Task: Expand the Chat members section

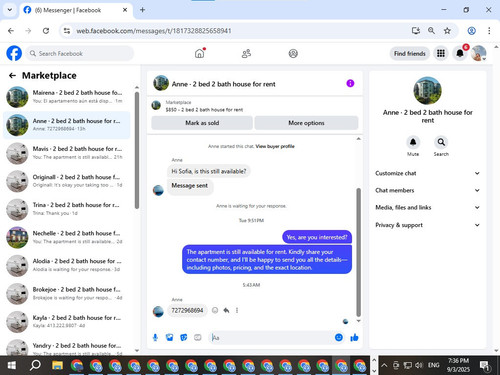Action: coord(428,190)
